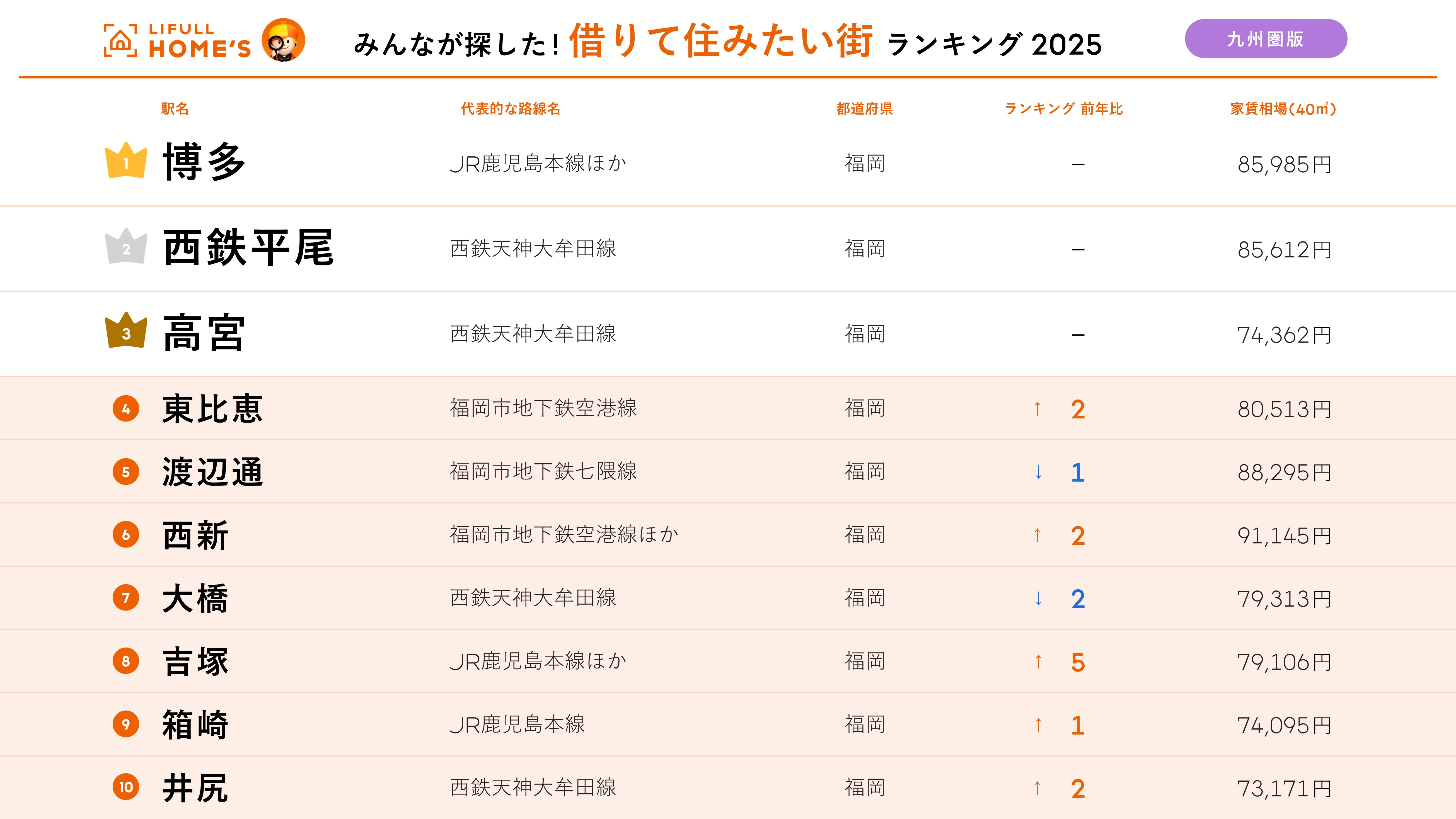Click the silver number 2 crown icon
Viewport: 1456px width, 819px height.
(126, 247)
